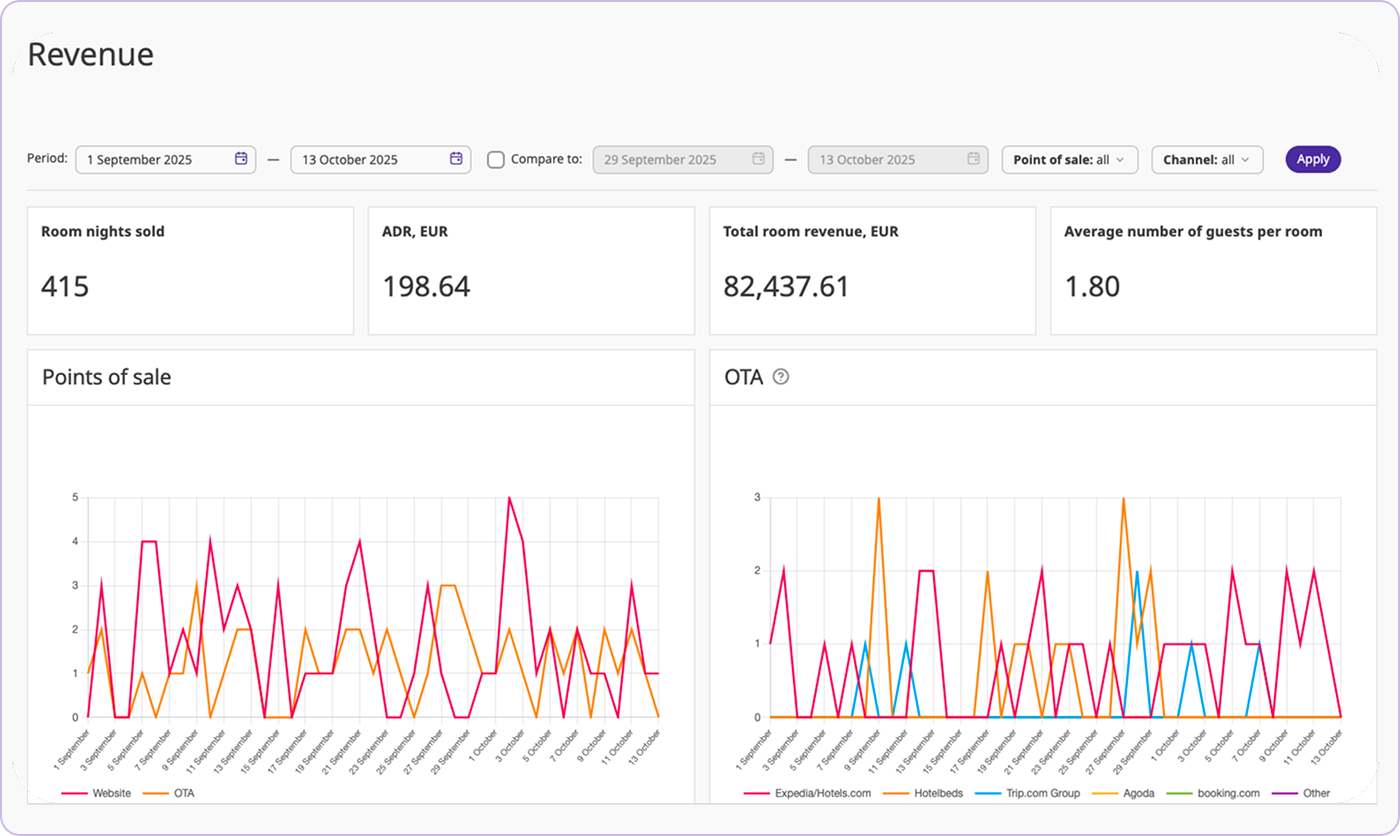
Task: Open the Channel filter dropdown
Action: pos(1207,159)
